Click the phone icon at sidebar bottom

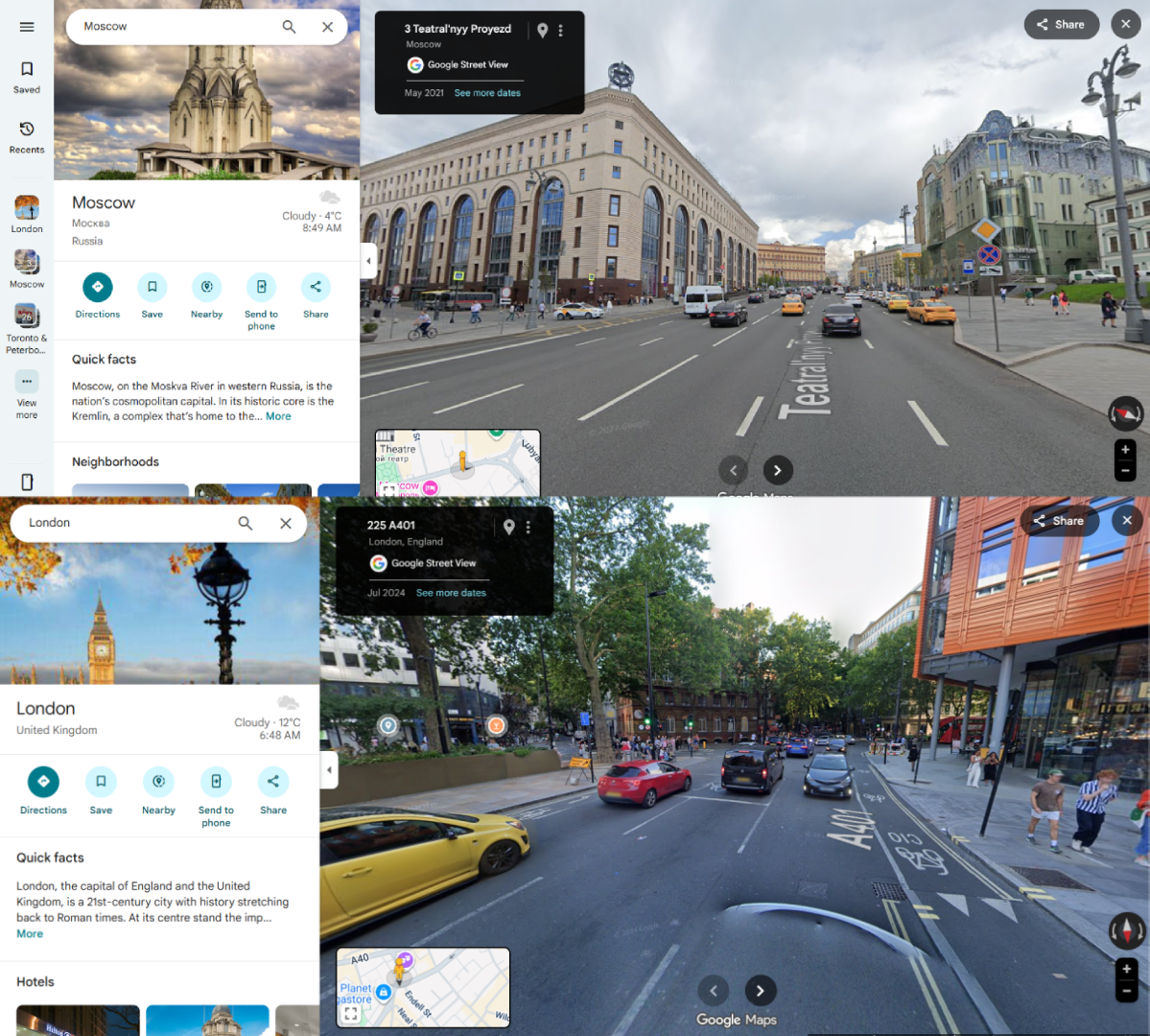(27, 483)
